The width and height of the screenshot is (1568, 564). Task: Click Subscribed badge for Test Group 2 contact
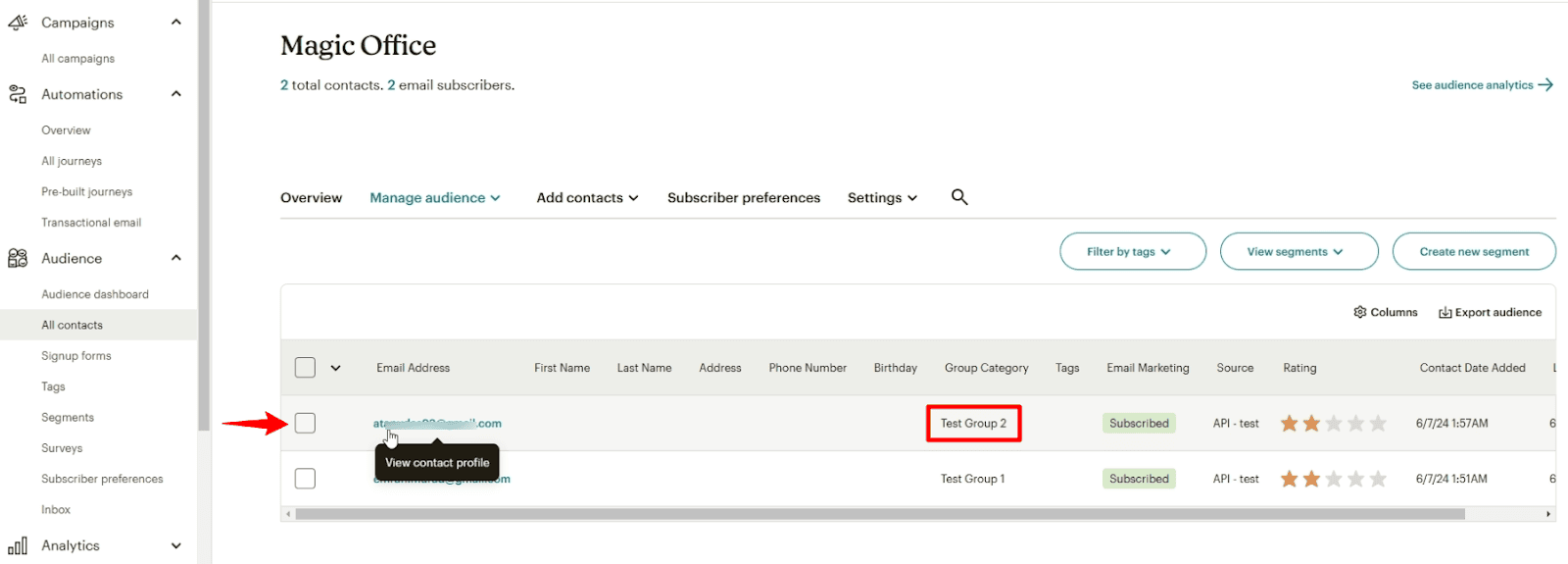click(1139, 423)
